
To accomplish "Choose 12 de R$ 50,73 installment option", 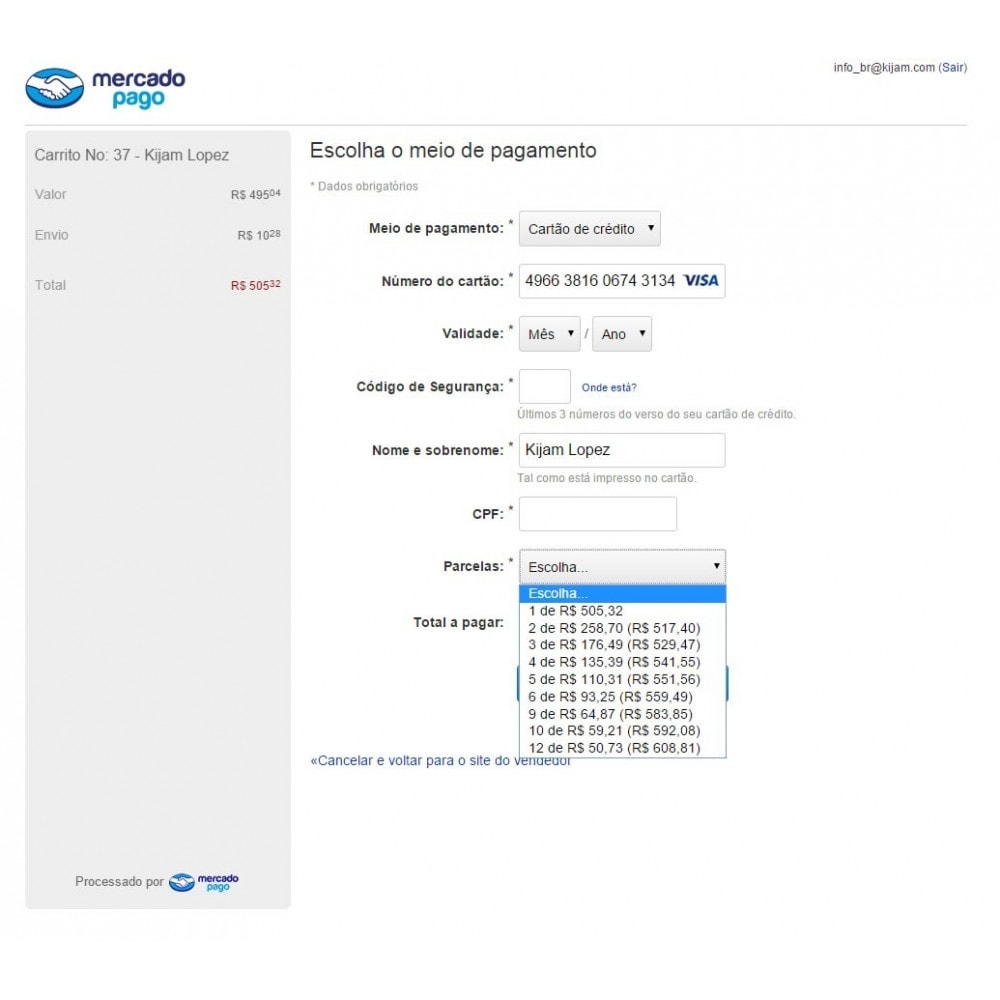I will coord(622,748).
